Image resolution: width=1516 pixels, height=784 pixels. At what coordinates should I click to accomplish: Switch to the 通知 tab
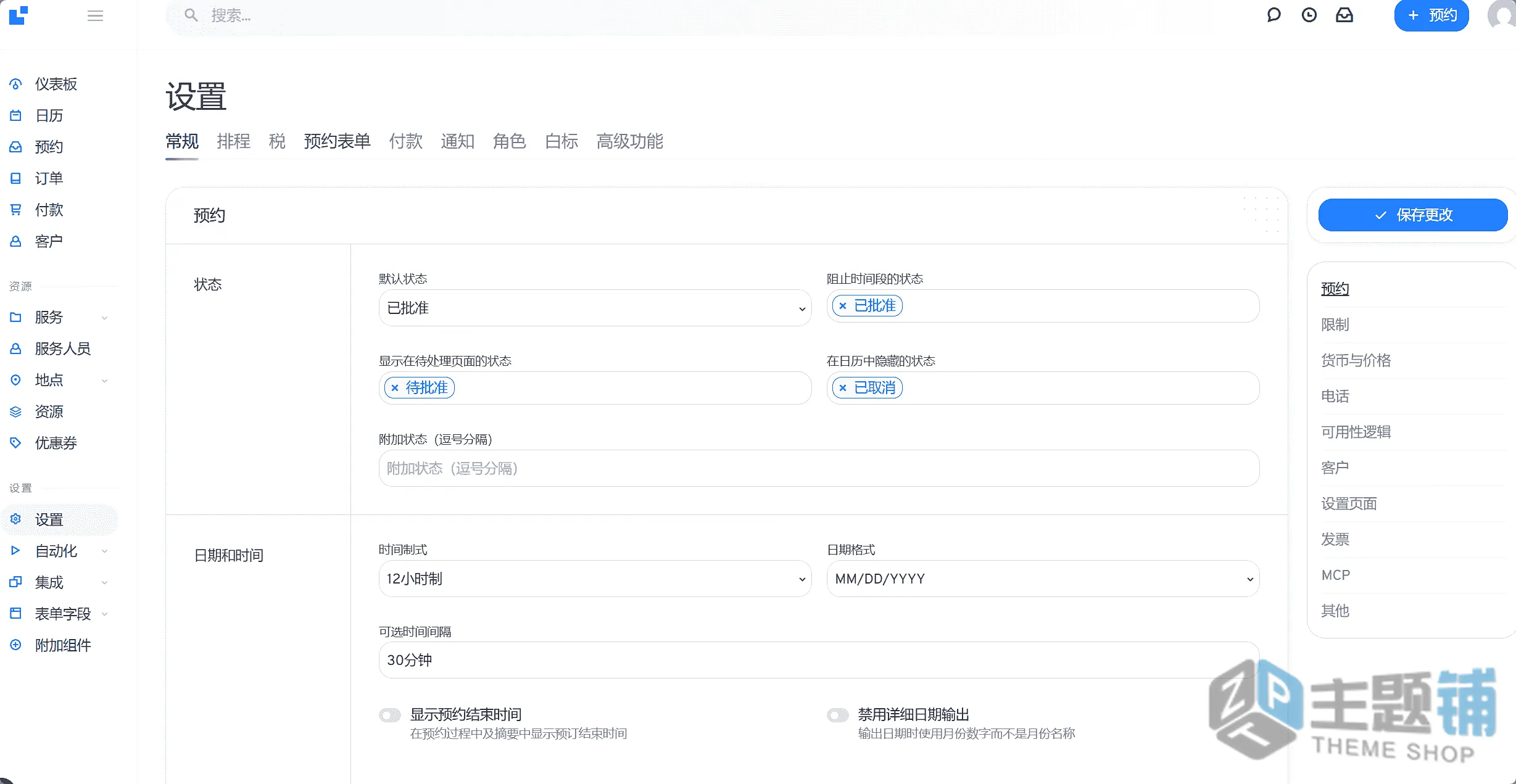point(457,141)
